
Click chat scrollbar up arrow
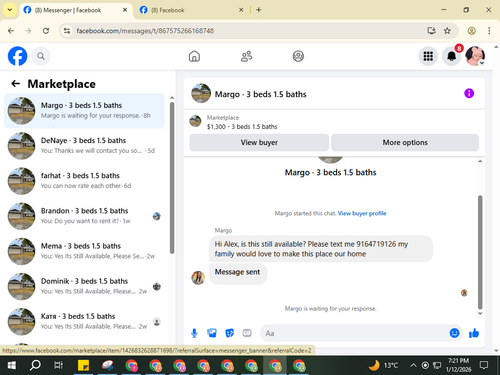pos(480,161)
